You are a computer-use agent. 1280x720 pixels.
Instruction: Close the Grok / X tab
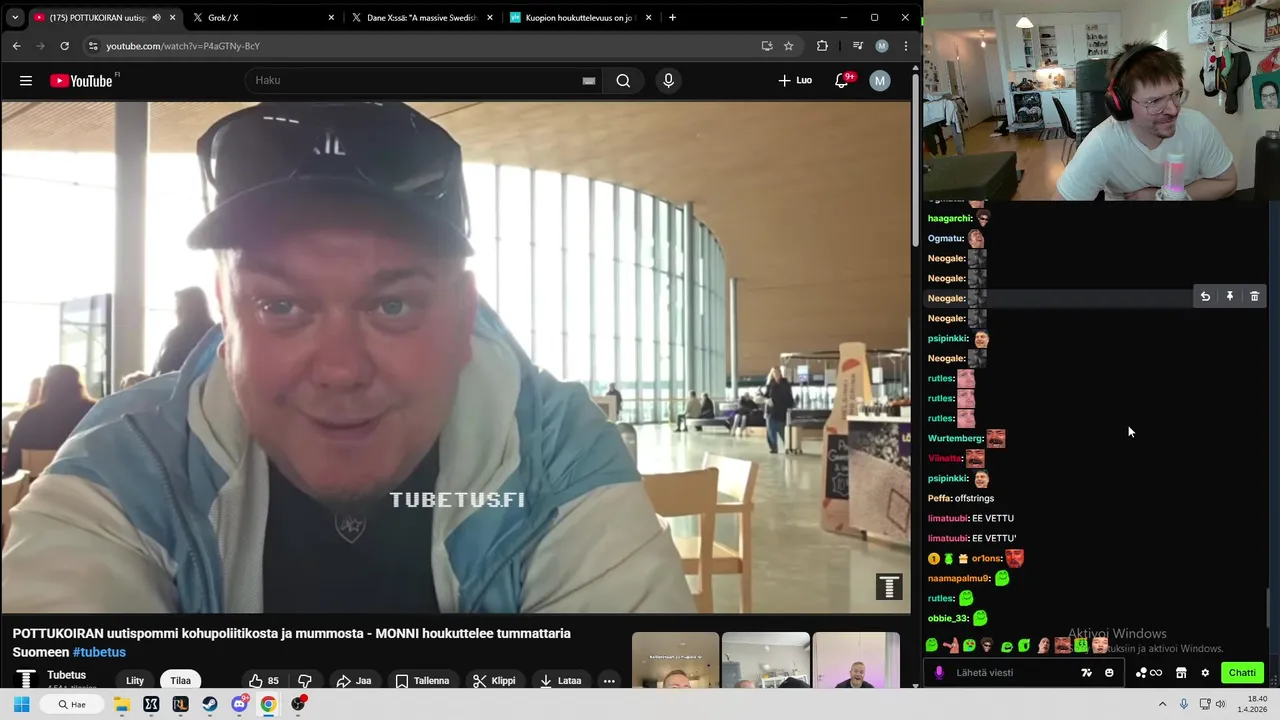click(331, 18)
